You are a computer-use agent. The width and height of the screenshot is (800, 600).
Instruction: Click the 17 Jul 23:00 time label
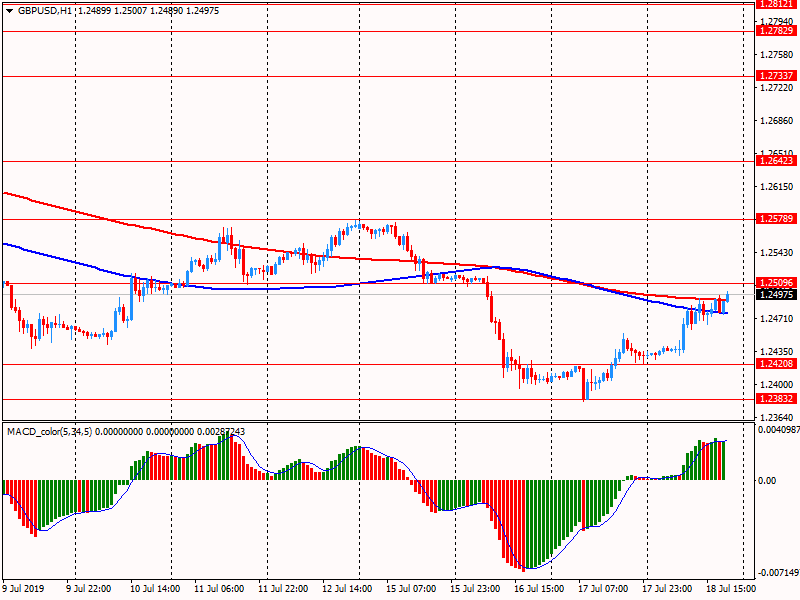[x=667, y=589]
